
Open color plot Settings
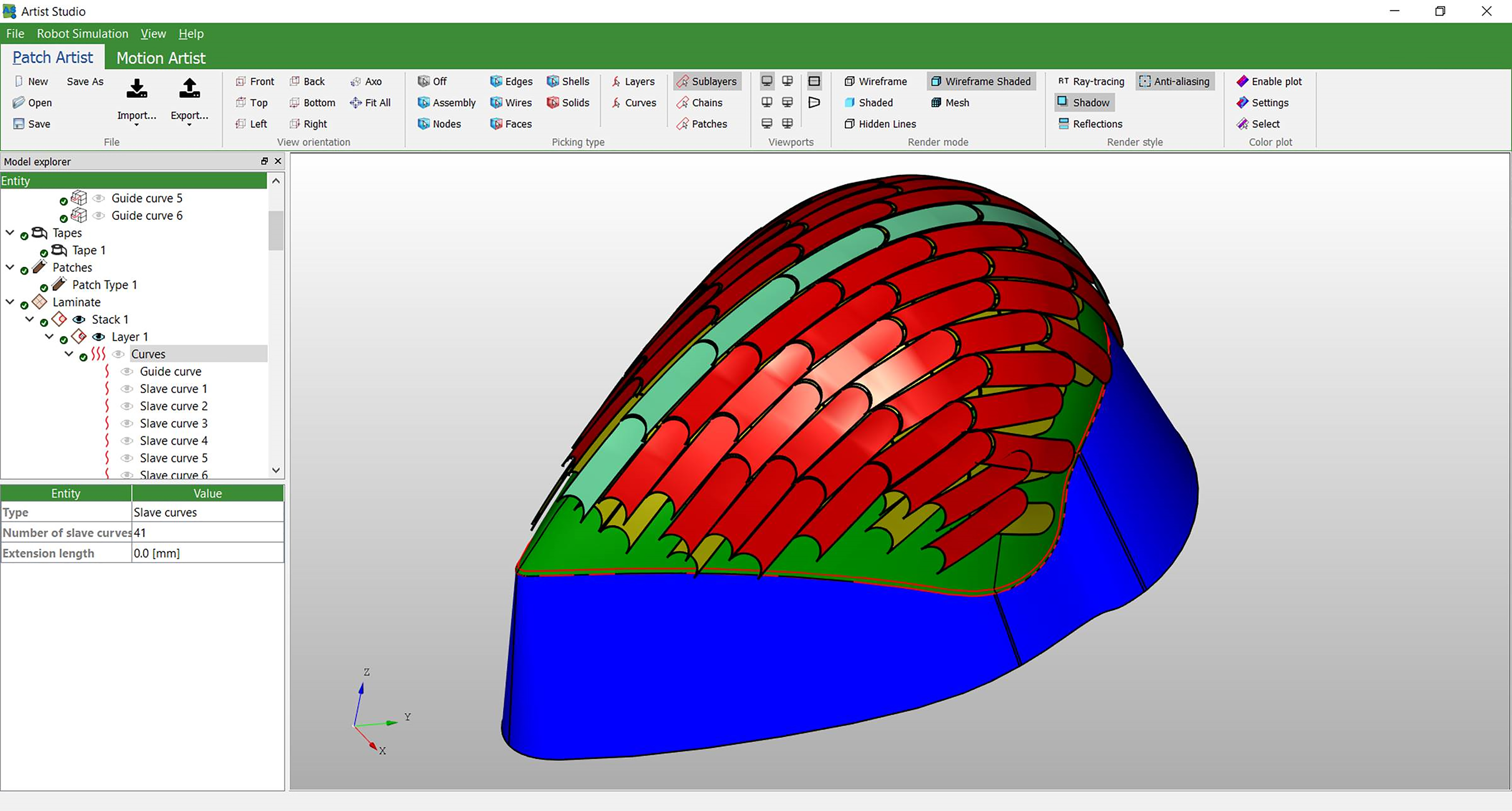[1262, 103]
